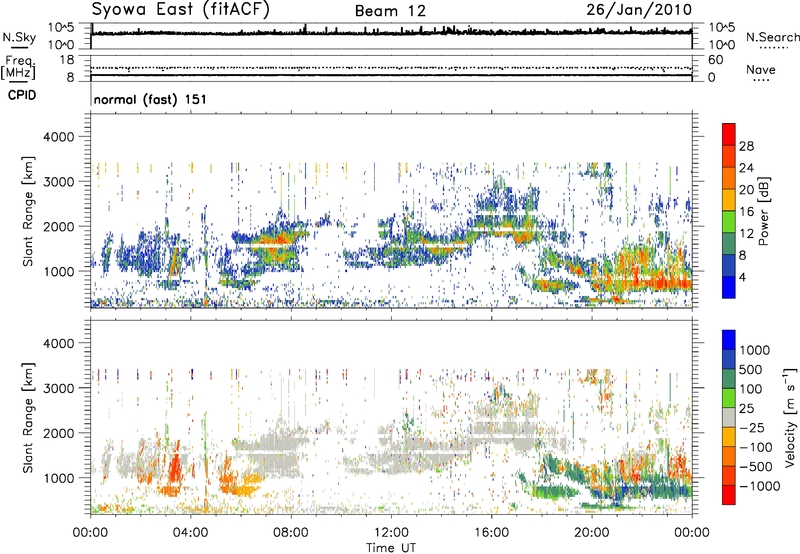Click the "-25" tick on the Velocity color bar

(750, 427)
